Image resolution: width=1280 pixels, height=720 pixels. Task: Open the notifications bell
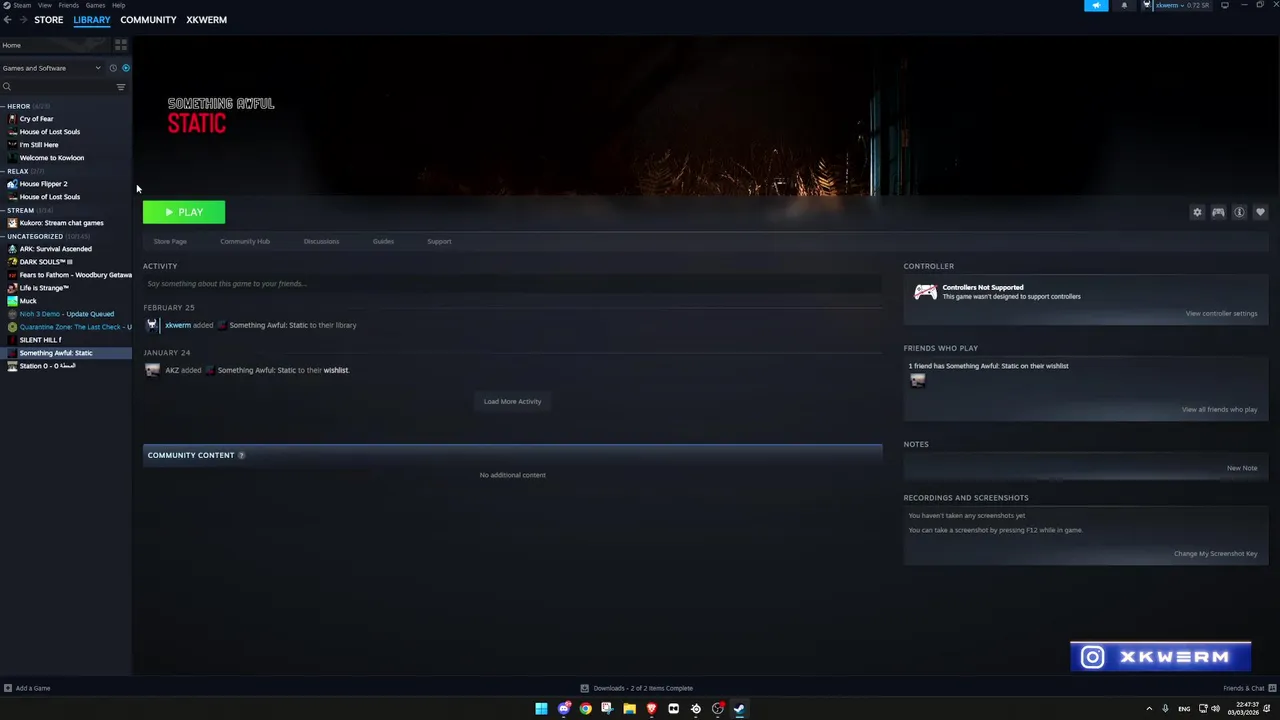[x=1124, y=5]
